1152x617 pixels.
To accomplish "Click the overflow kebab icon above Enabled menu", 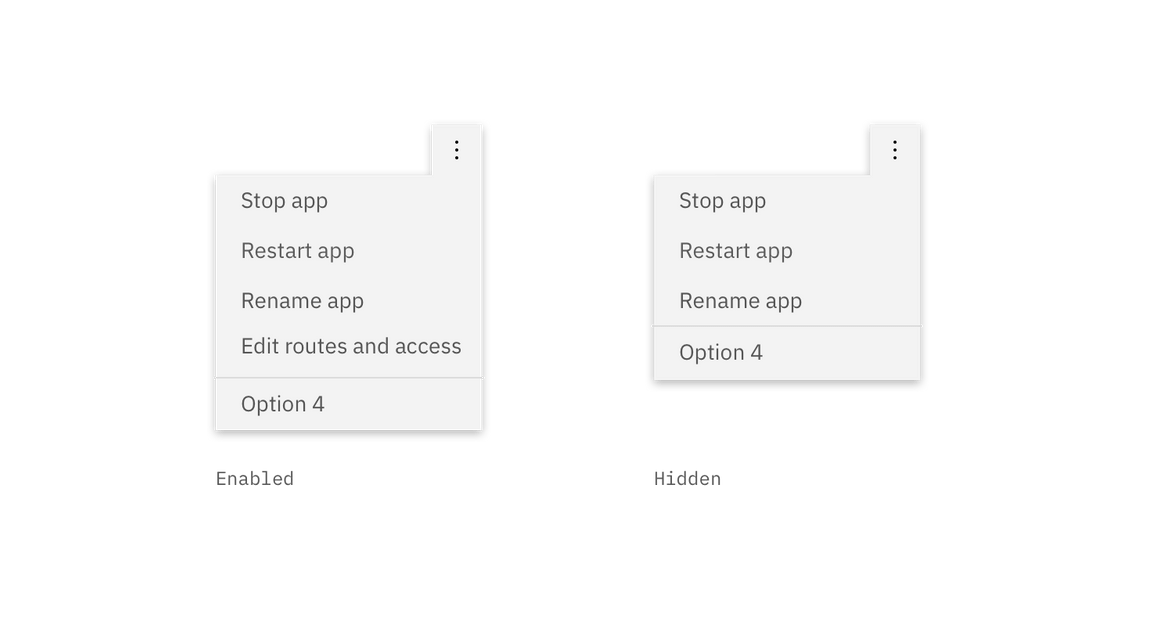I will click(x=456, y=150).
